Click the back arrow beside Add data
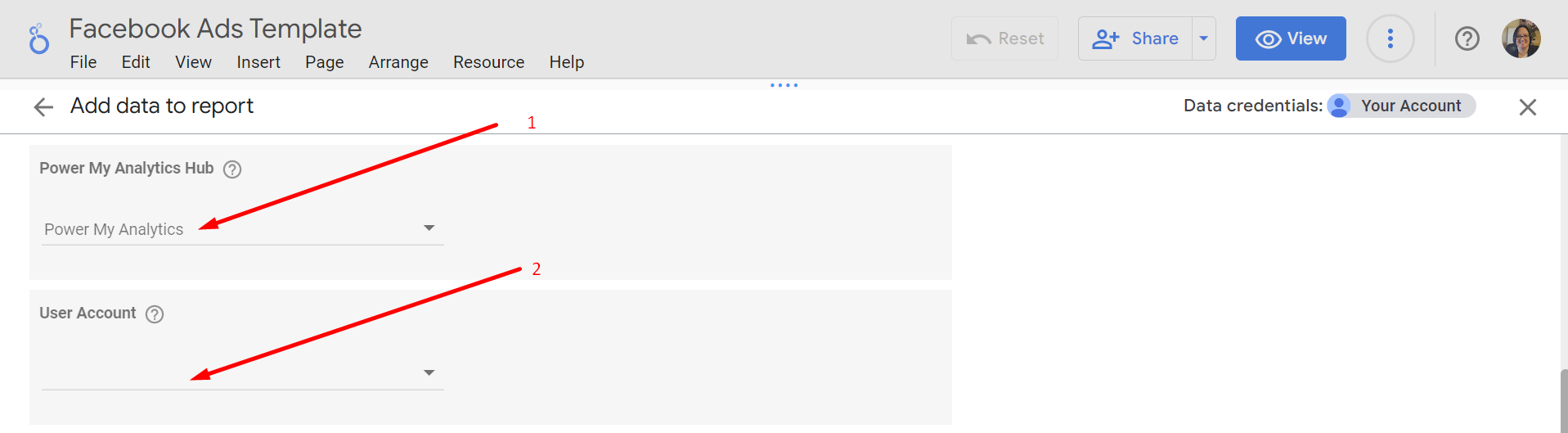 [x=43, y=107]
